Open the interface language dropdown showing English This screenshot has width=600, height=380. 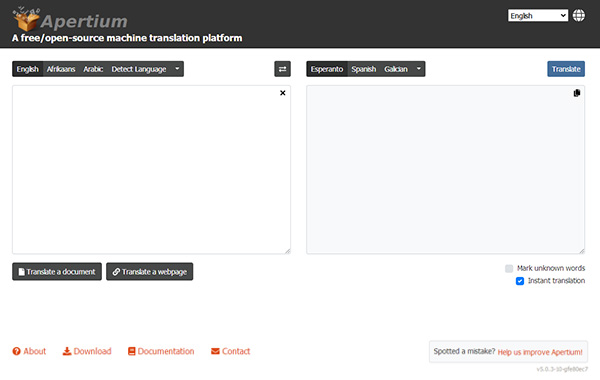pyautogui.click(x=538, y=16)
